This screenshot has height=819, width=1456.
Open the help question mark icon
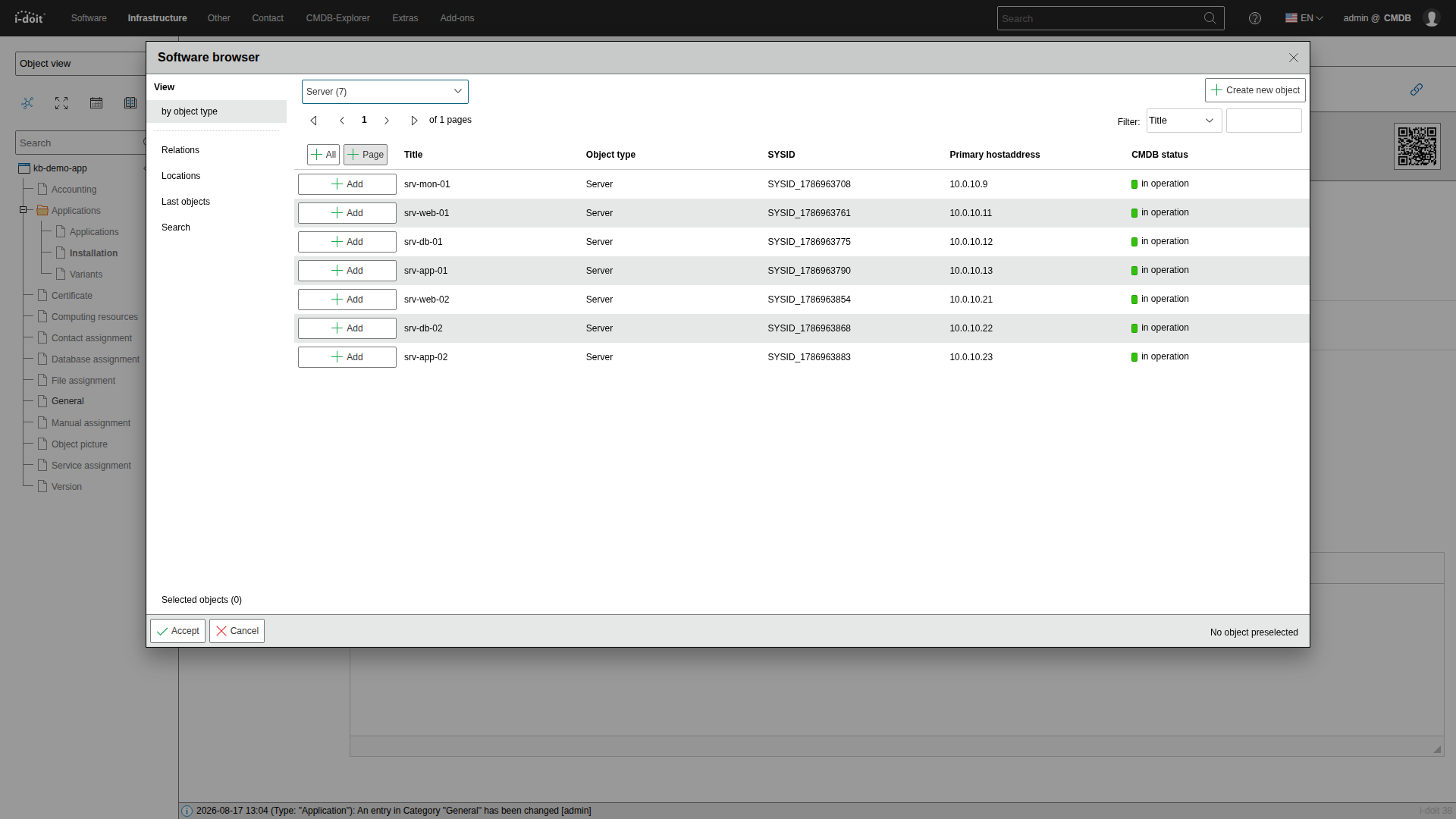click(1255, 18)
